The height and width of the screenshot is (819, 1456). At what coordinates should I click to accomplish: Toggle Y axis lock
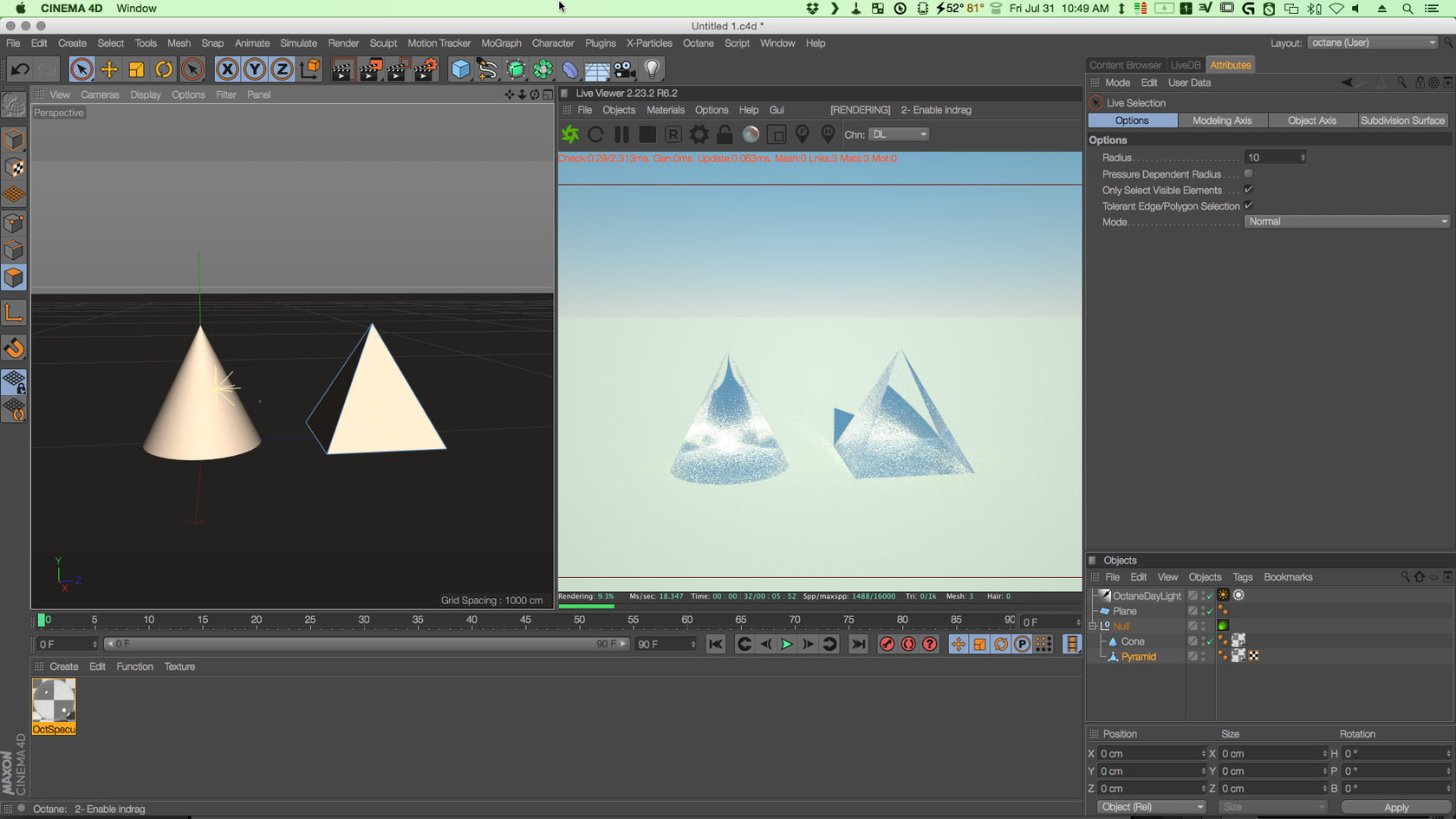(x=255, y=69)
